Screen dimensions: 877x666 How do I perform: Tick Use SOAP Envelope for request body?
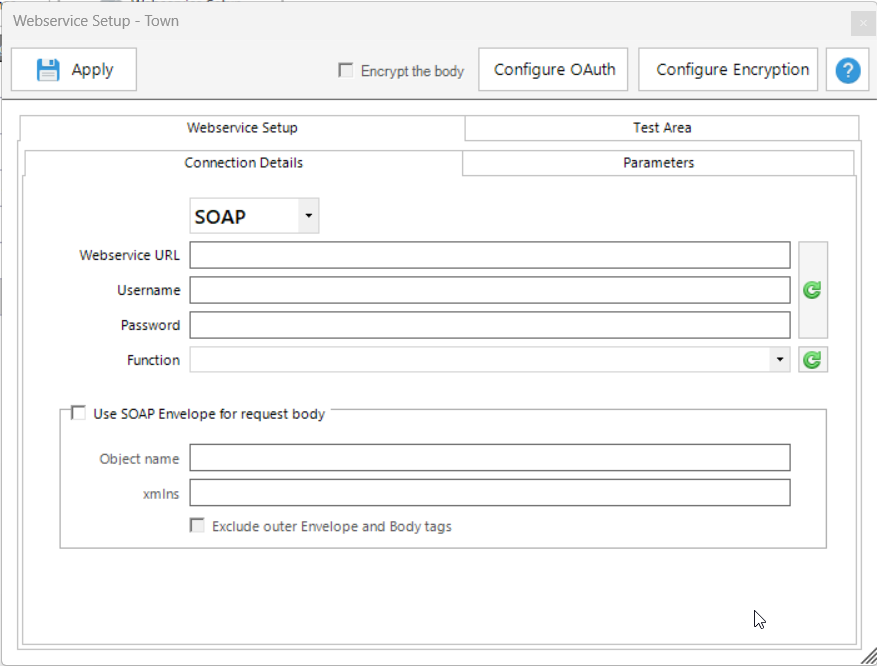78,413
